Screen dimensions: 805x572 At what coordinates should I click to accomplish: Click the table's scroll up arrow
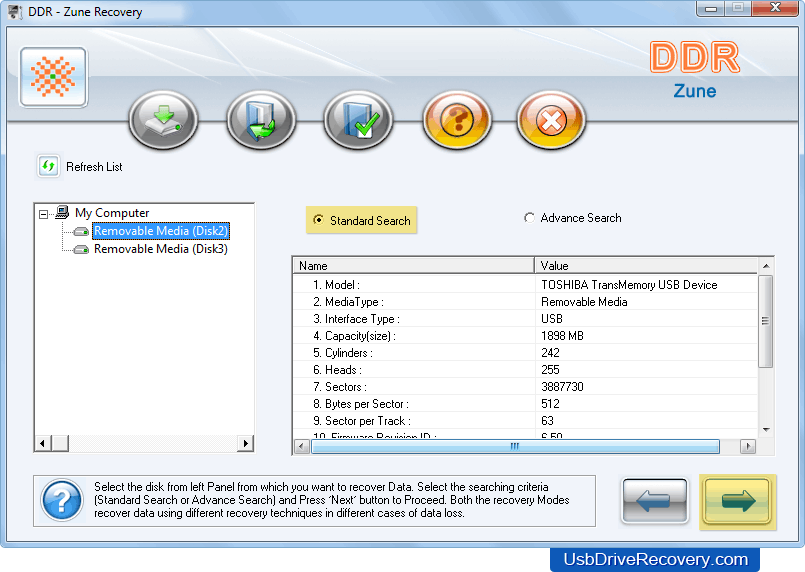pos(765,265)
